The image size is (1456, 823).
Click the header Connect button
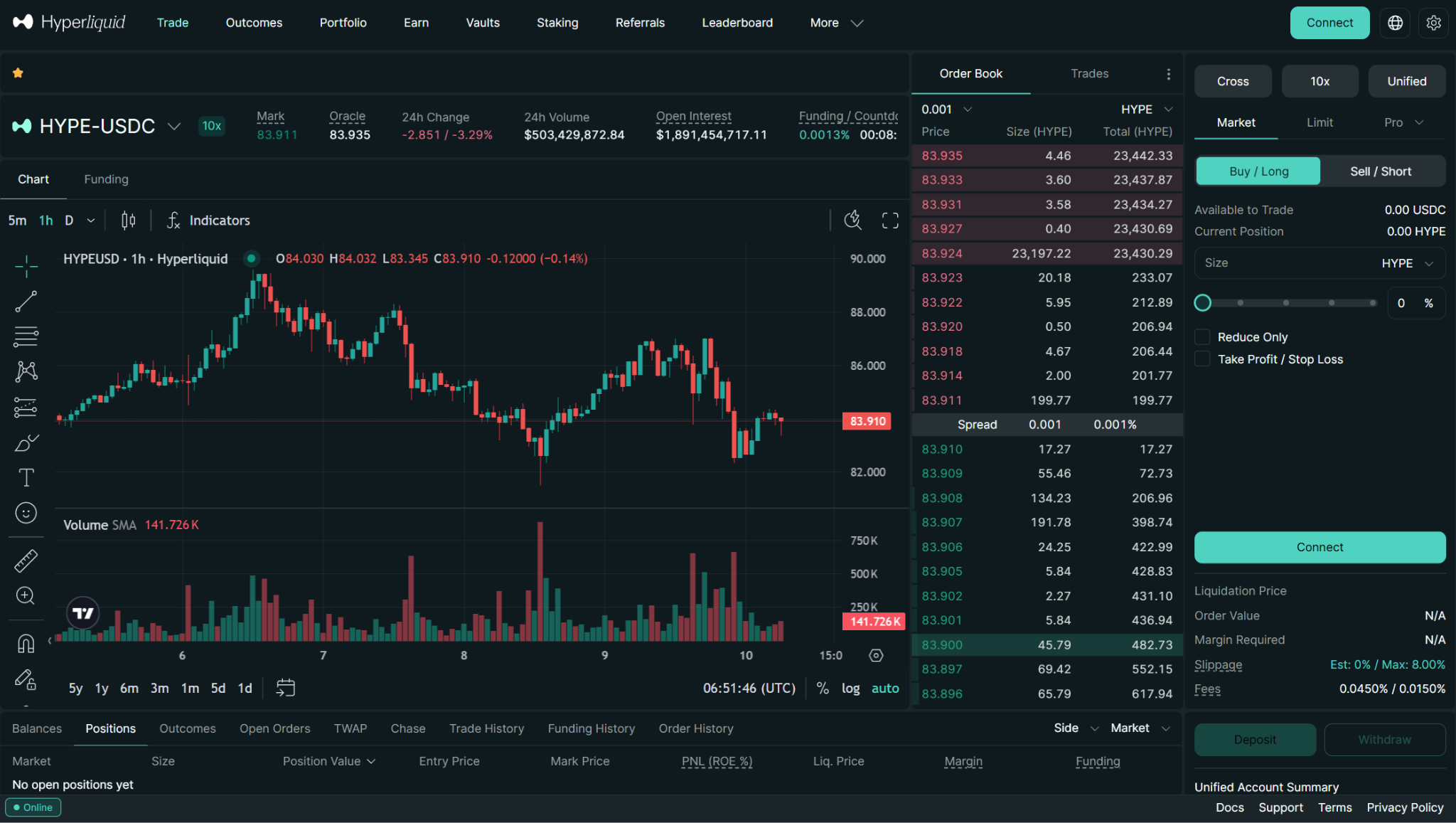(1329, 23)
